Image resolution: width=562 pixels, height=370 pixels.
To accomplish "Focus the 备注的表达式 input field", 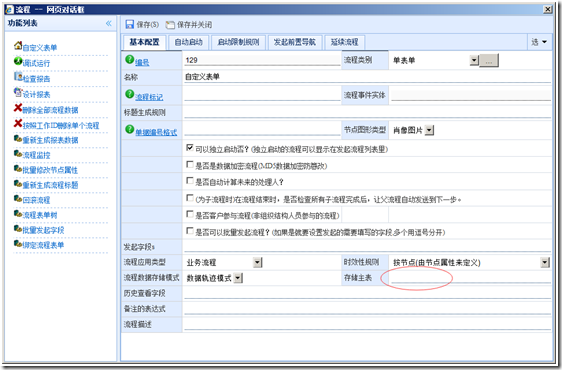I will click(x=367, y=309).
